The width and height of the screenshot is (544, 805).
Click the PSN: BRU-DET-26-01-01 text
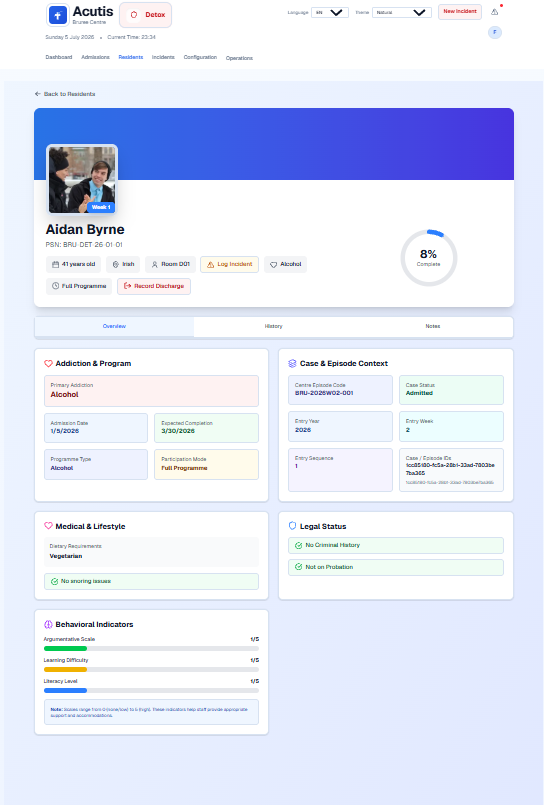[x=84, y=245]
